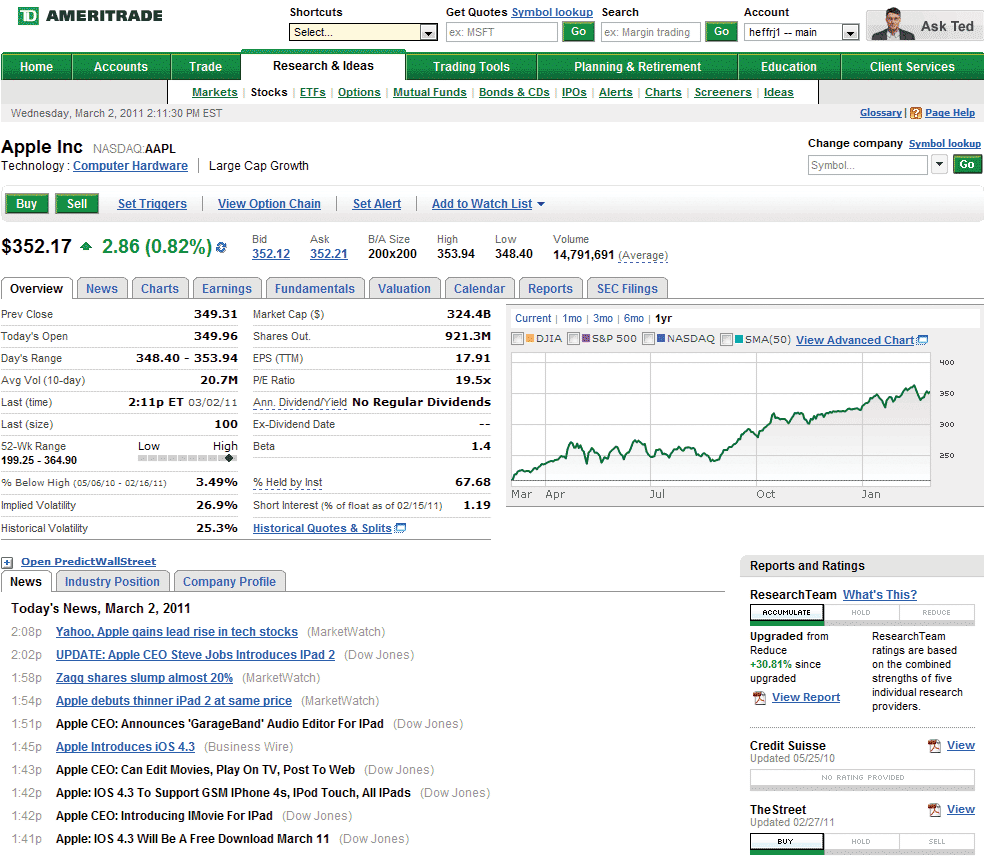Expand the Add to Watch List menu
The height and width of the screenshot is (861, 984).
488,204
